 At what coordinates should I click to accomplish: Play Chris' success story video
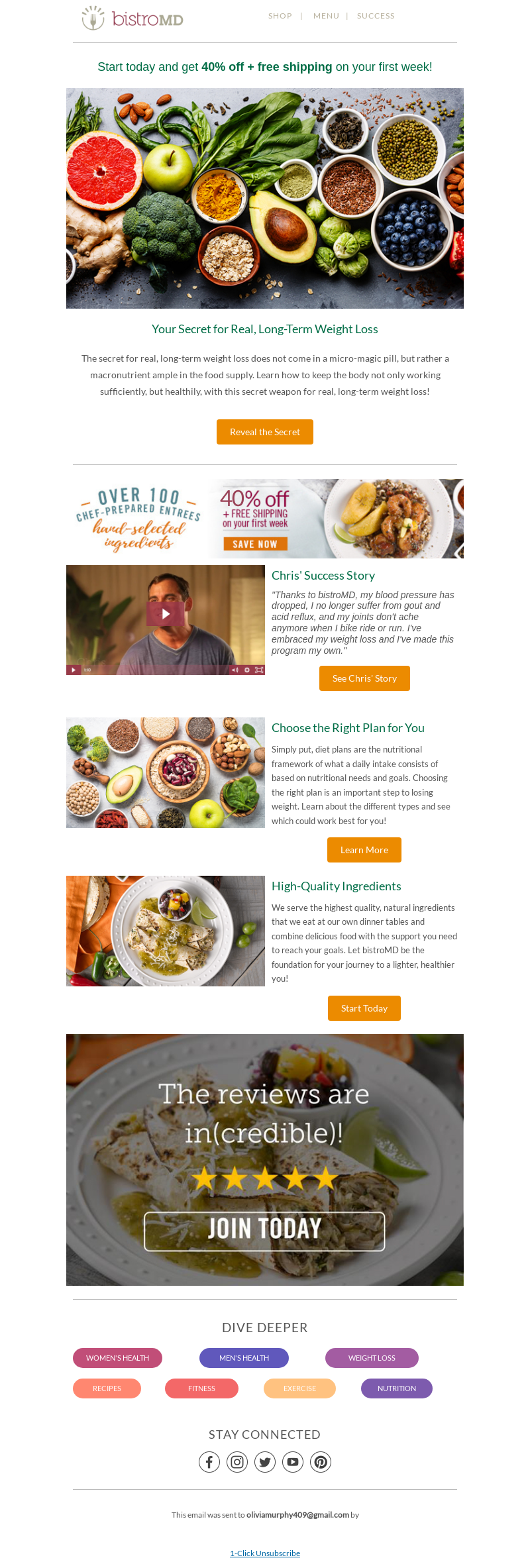[x=165, y=614]
